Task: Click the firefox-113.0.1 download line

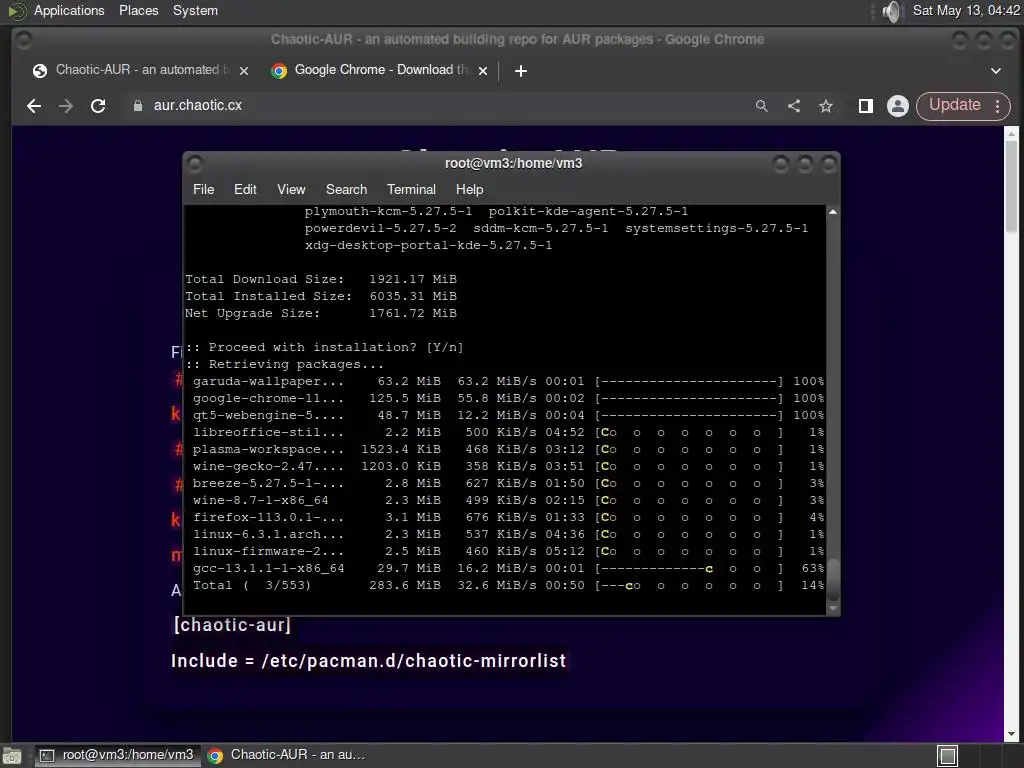Action: [x=508, y=517]
